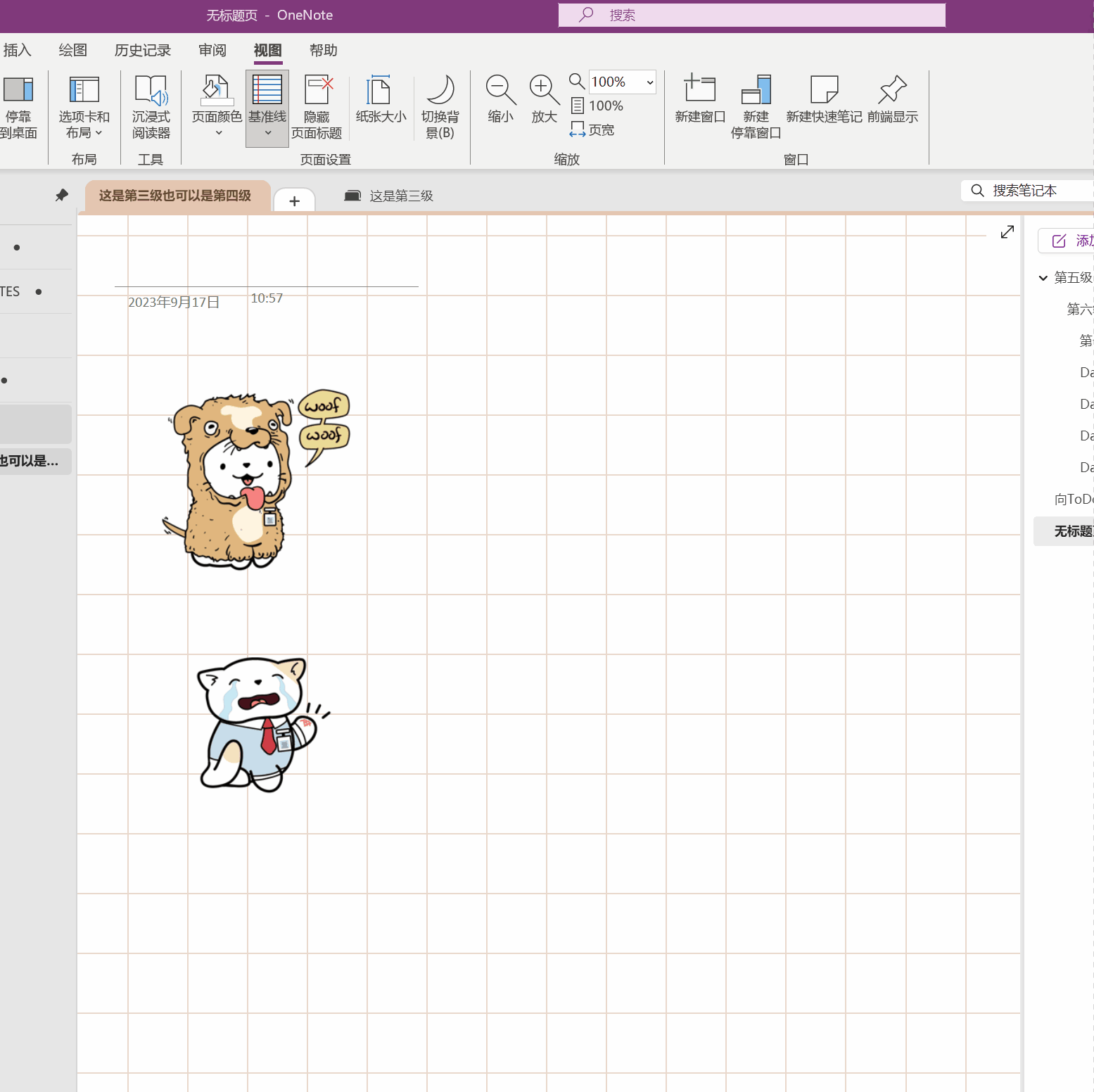Click the Search Notebooks field (搜索笔记本)
1094x1092 pixels.
[x=1024, y=191]
